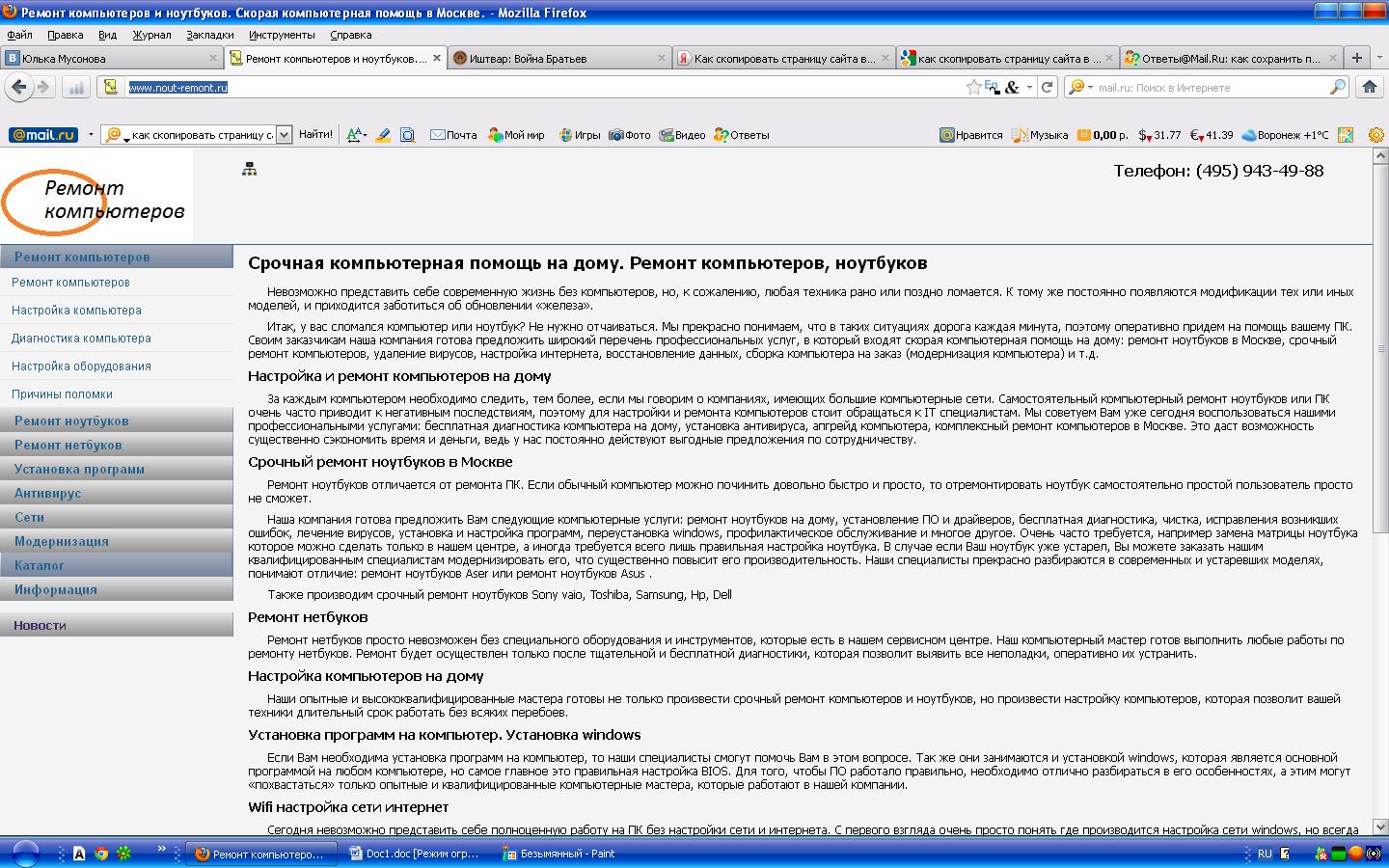Switch to the Иштвар: Война Братьев tab
The image size is (1389, 868).
click(x=559, y=58)
